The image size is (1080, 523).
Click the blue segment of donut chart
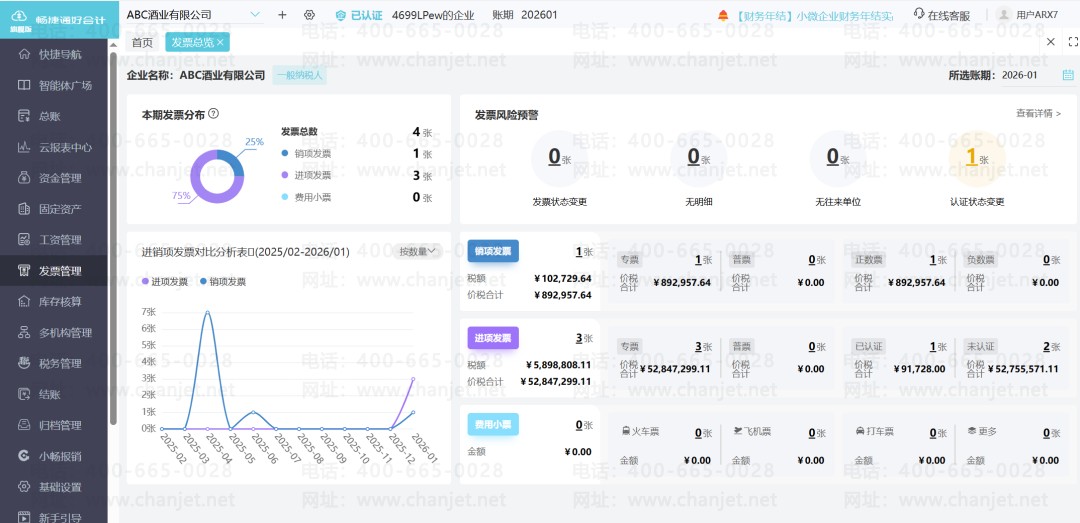pos(234,163)
